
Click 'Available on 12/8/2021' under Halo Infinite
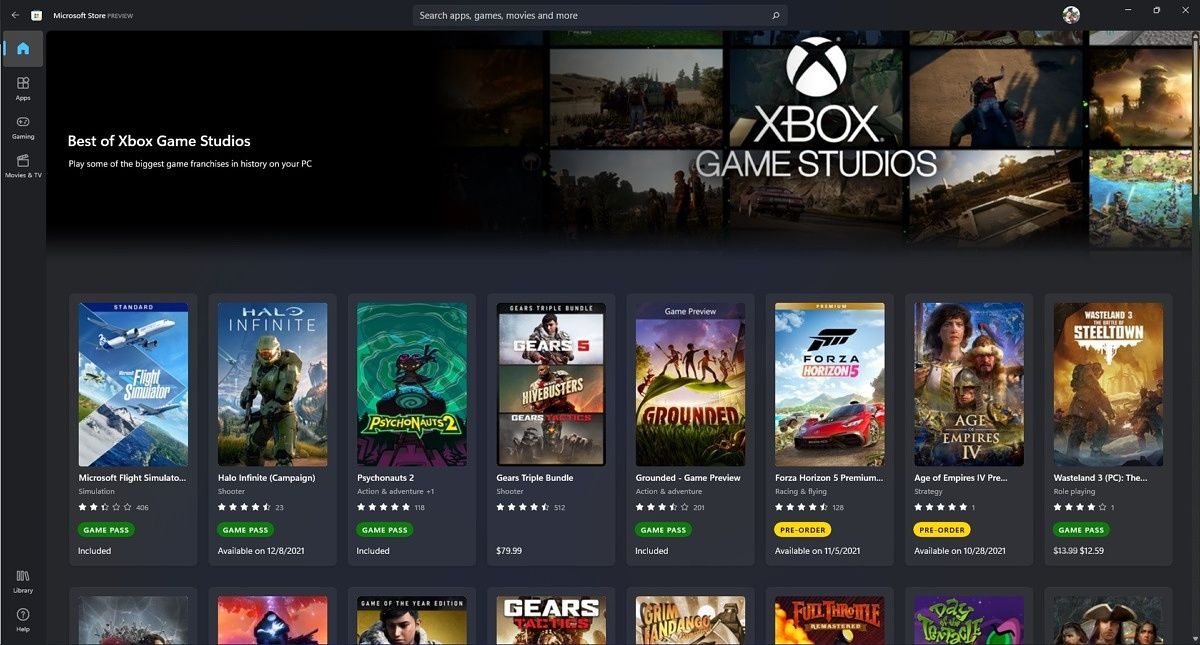(x=259, y=551)
